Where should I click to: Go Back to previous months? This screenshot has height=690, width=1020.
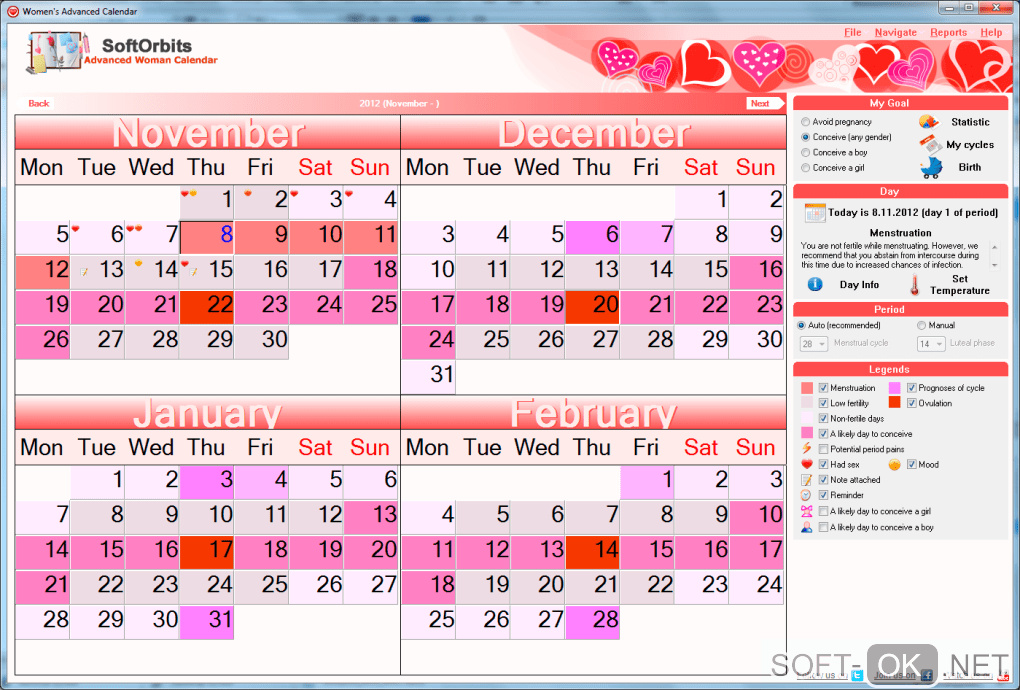tap(38, 103)
